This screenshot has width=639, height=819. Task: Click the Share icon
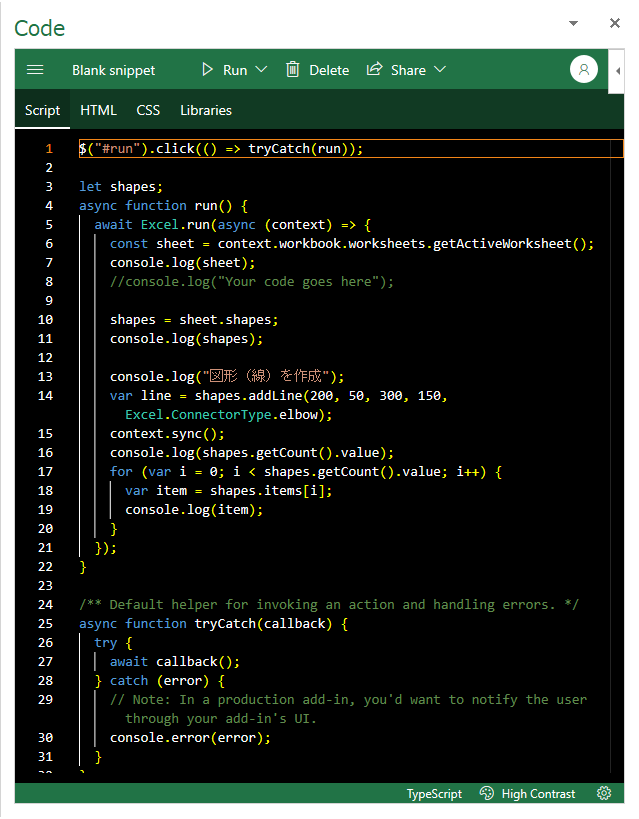(x=375, y=70)
